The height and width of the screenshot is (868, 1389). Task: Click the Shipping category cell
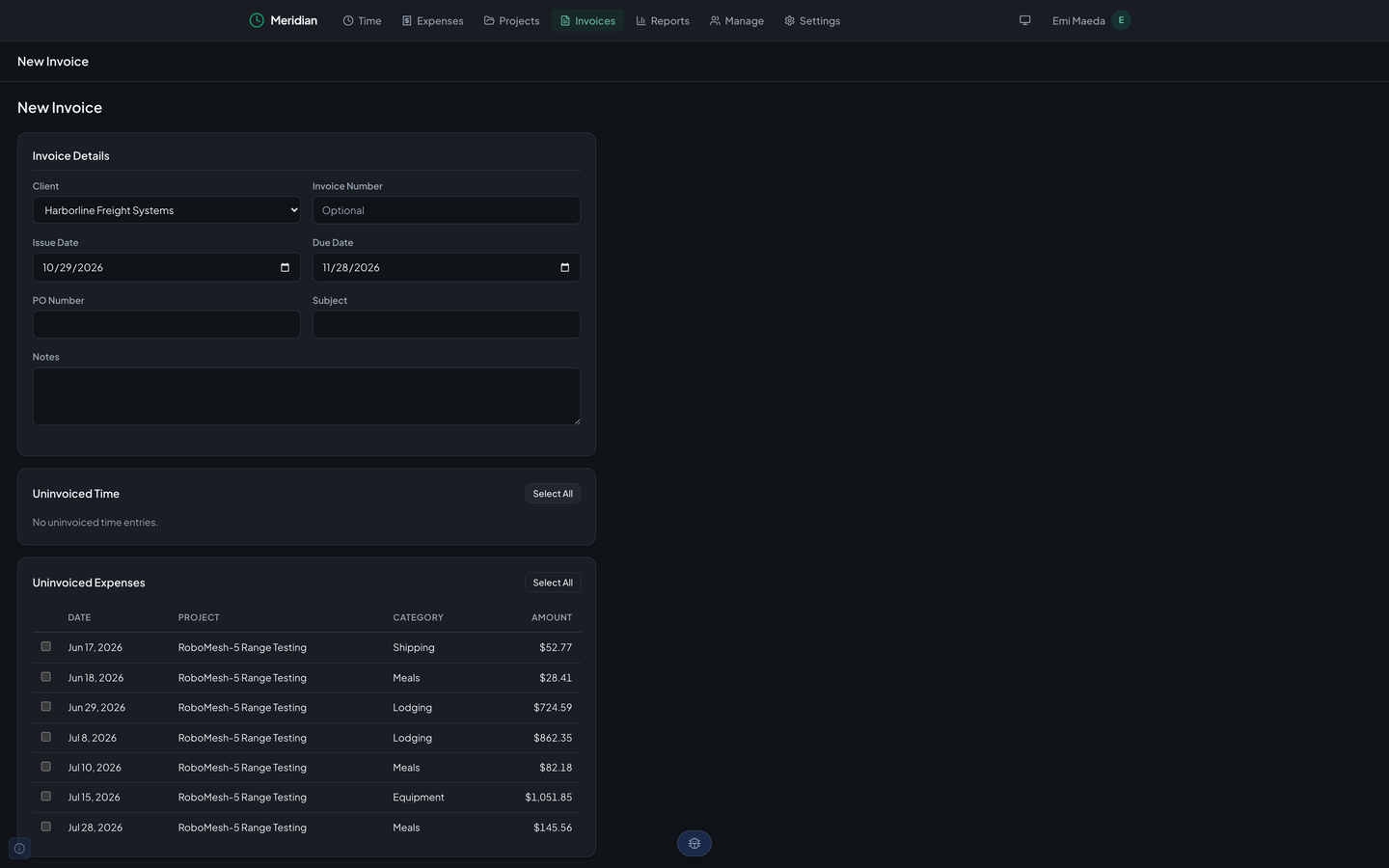click(x=414, y=648)
